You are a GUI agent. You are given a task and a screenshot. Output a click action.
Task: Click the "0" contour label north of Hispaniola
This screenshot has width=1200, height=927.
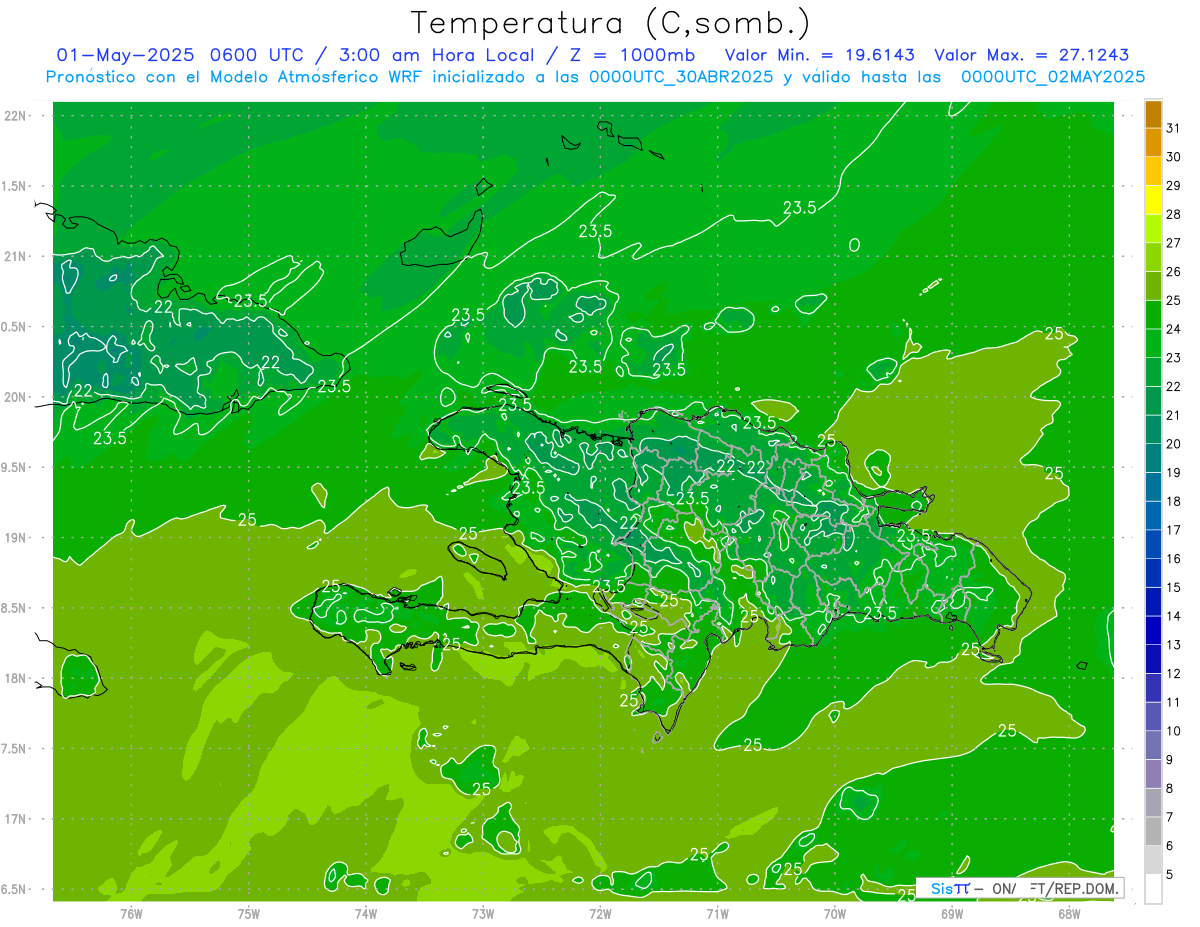coord(854,245)
